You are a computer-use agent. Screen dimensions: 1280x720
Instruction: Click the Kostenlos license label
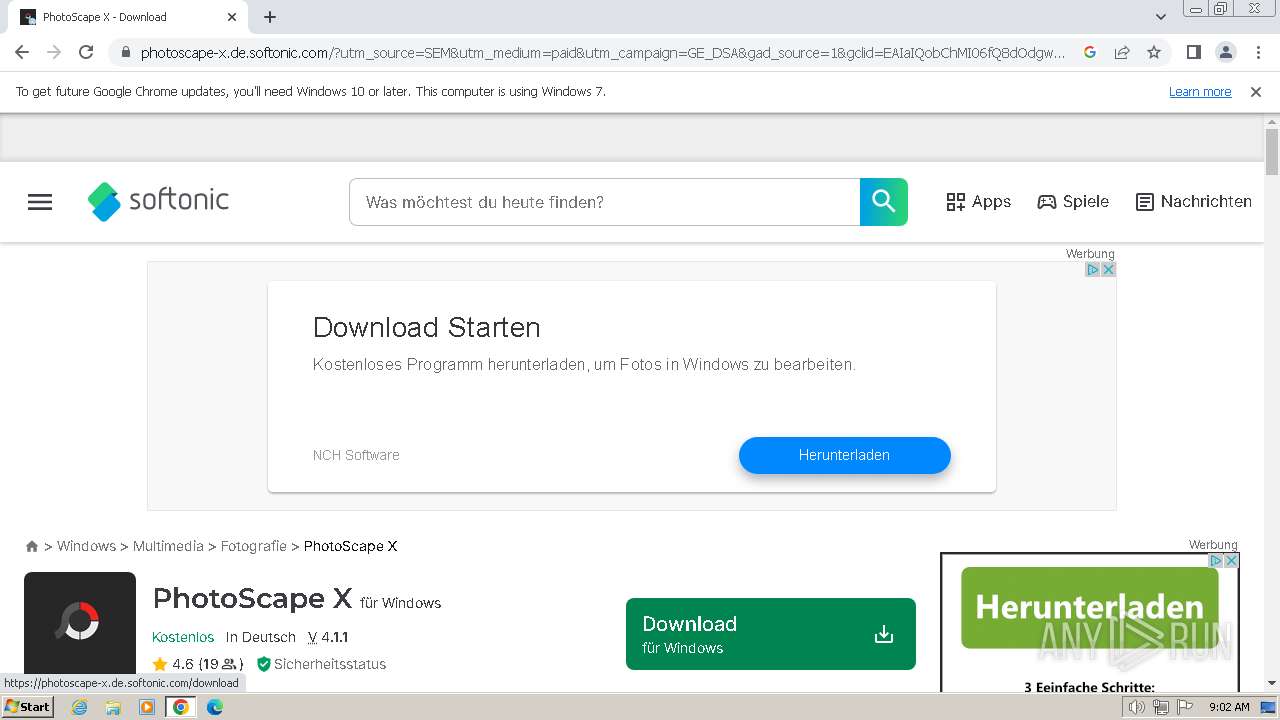point(183,637)
